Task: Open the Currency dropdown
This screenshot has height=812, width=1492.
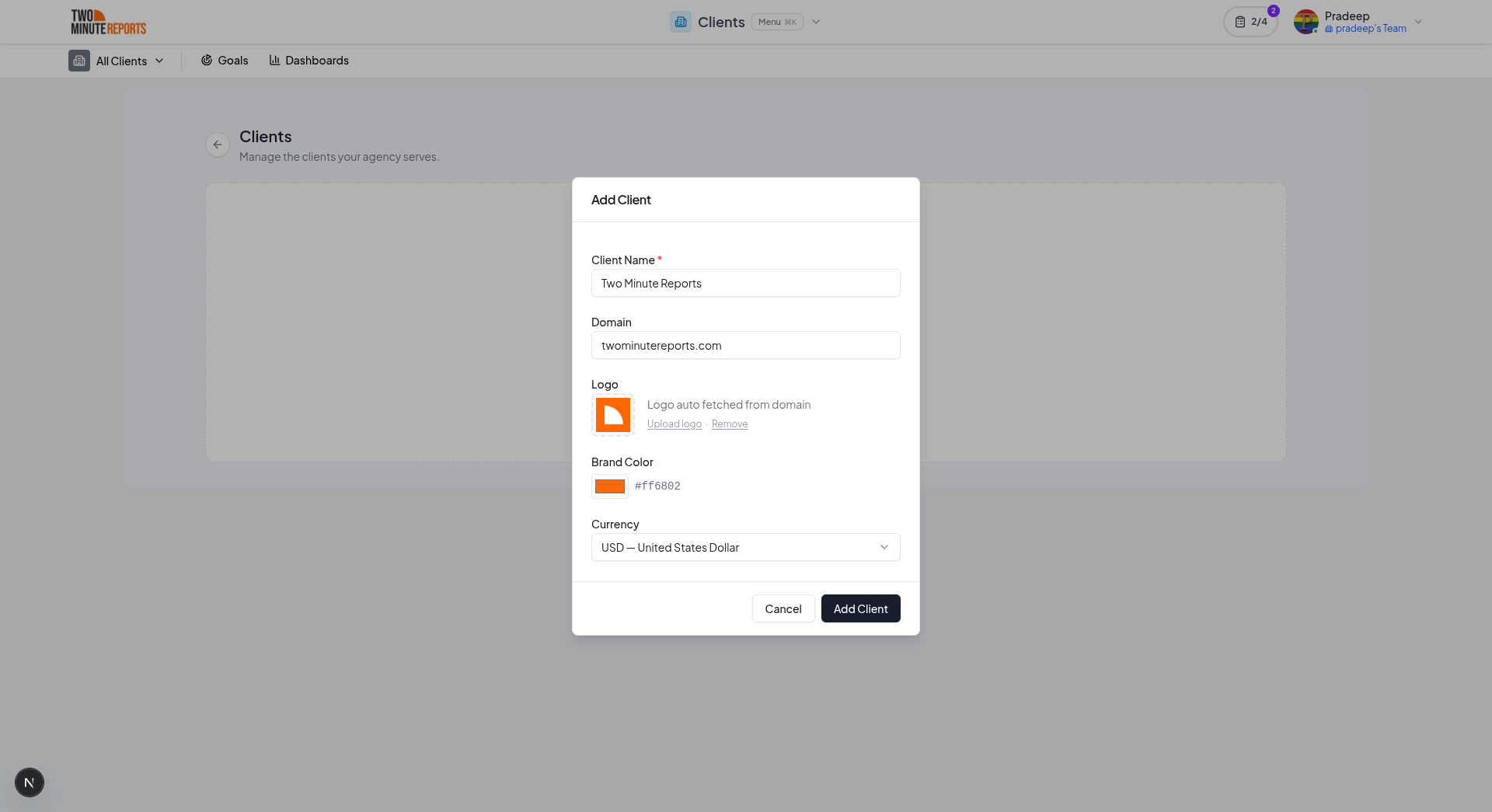Action: (745, 547)
